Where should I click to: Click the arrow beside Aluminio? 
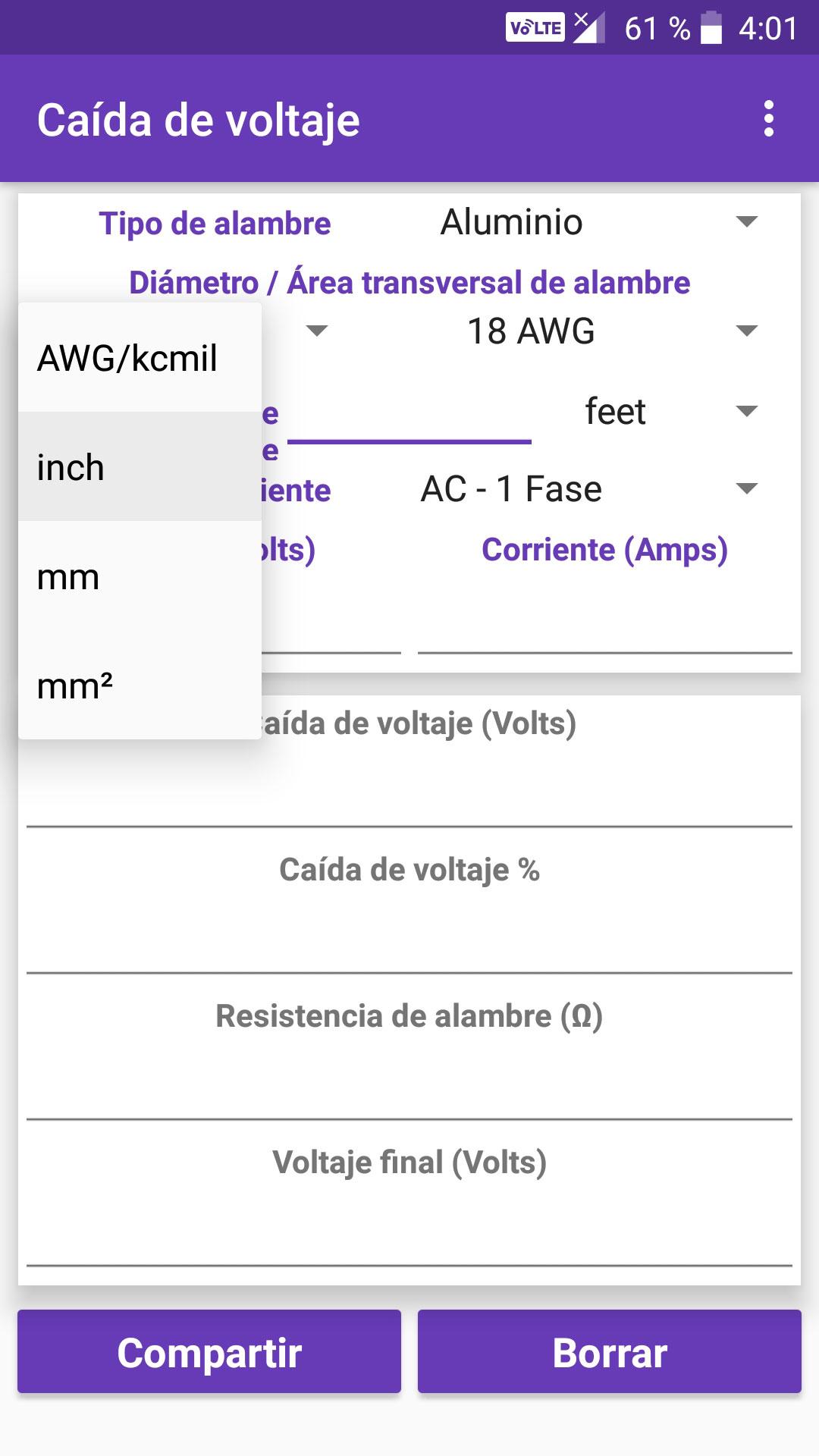coord(747,222)
